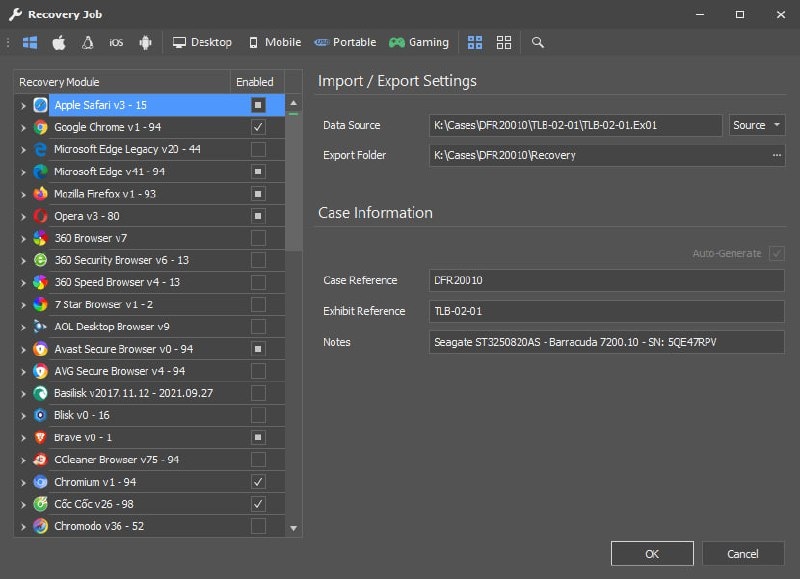Click the Brave browser lion icon
This screenshot has width=800, height=579.
[x=40, y=437]
